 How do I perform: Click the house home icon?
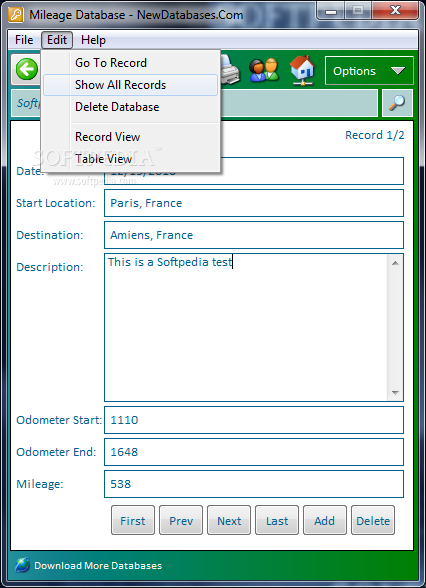(x=302, y=70)
